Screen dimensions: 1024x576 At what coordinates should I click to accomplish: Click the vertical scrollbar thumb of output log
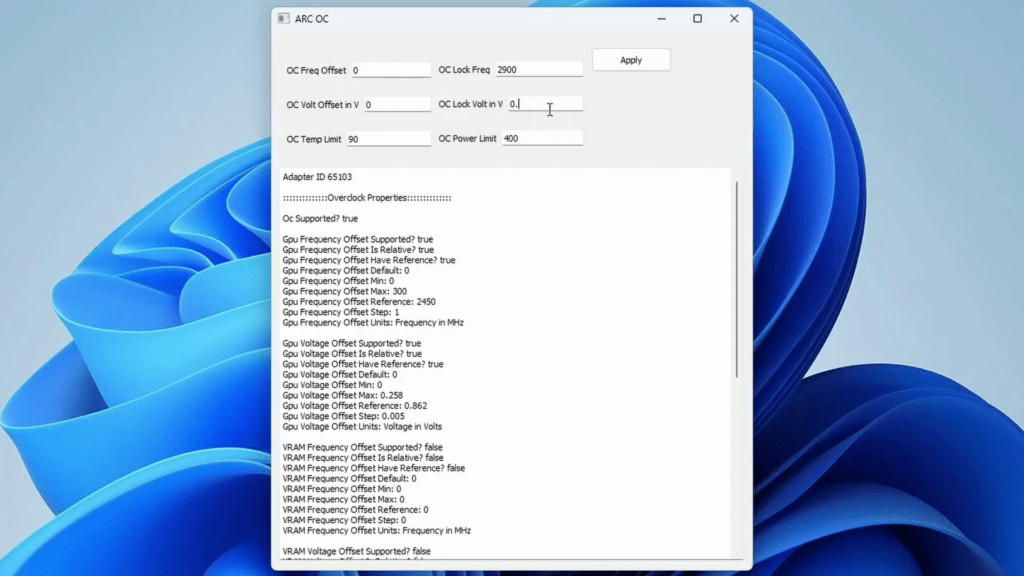coord(737,280)
